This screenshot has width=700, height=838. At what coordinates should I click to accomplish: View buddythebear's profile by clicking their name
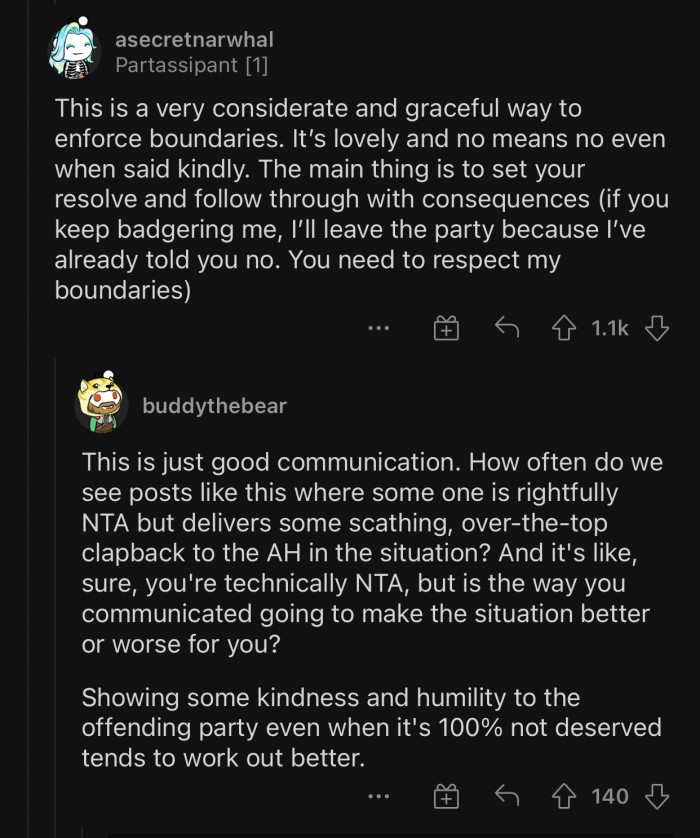coord(215,405)
